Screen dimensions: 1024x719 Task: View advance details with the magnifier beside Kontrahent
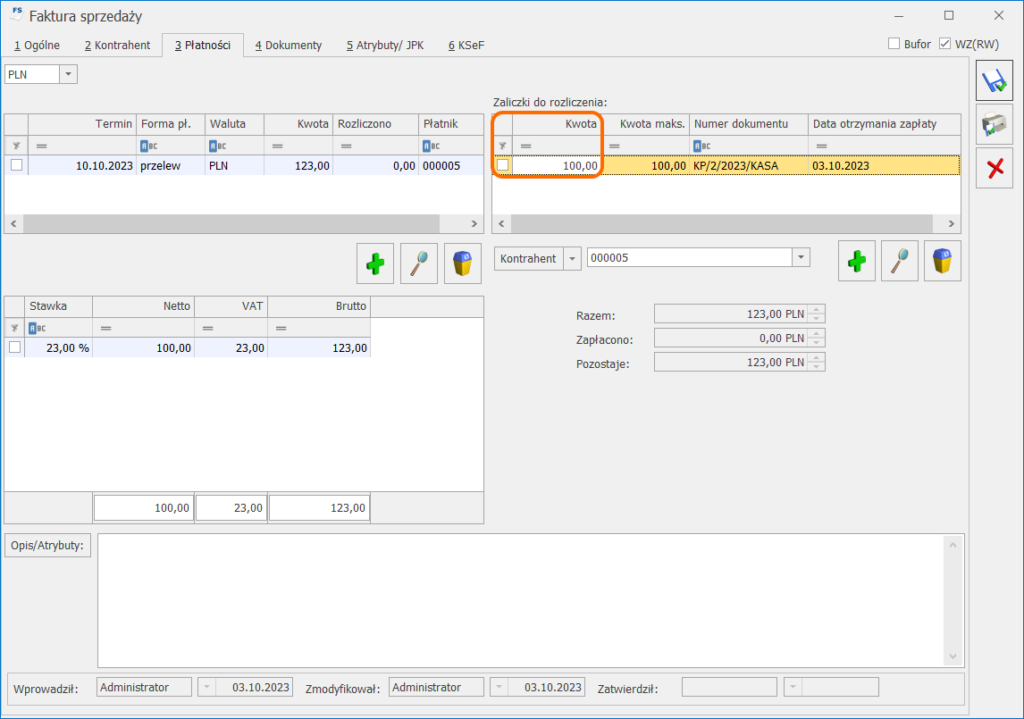click(899, 261)
